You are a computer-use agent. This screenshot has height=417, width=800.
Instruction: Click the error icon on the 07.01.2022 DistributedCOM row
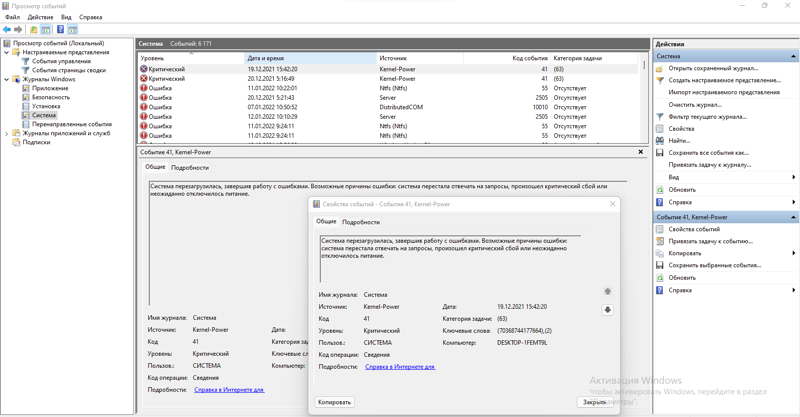tap(144, 107)
